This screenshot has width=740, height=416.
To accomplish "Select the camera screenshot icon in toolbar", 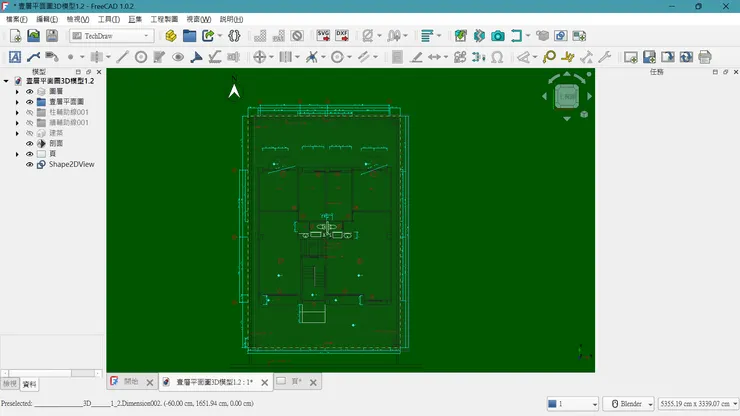I will 497,36.
